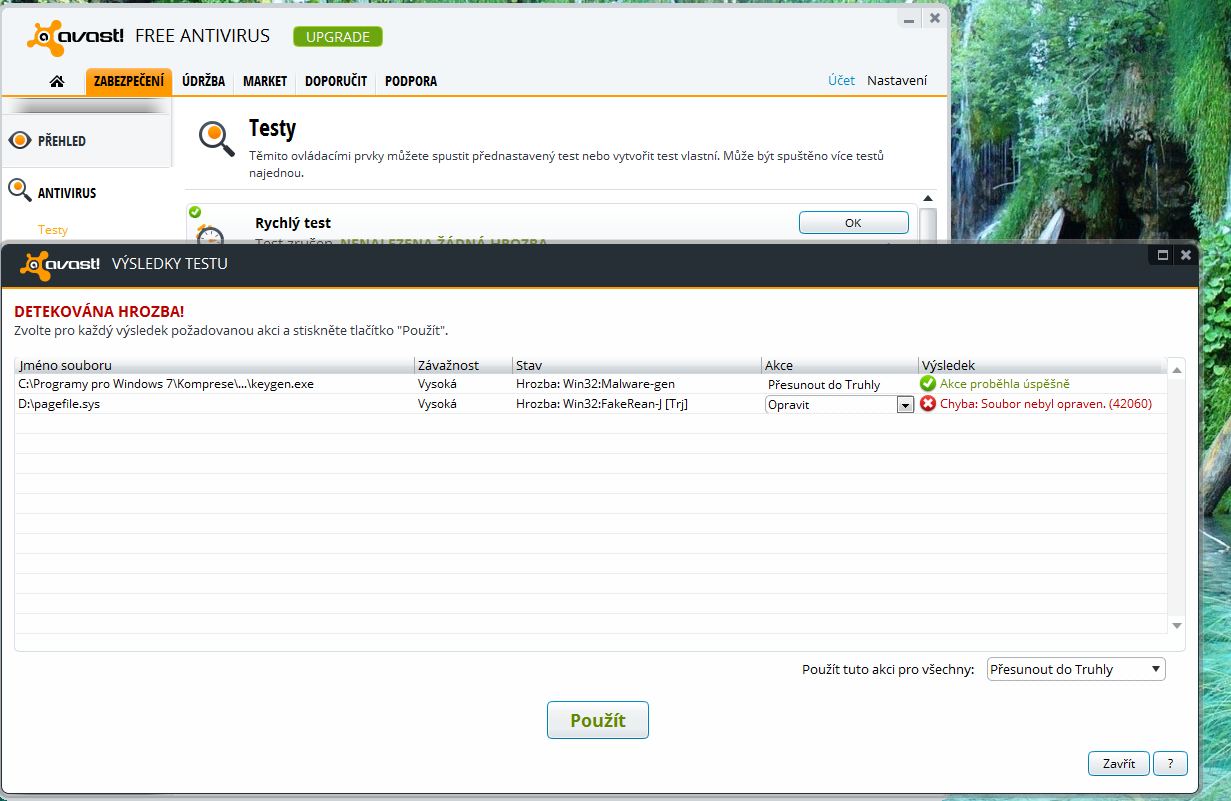Click Hrozba: Win32:Malware-gen cell

coord(596,384)
